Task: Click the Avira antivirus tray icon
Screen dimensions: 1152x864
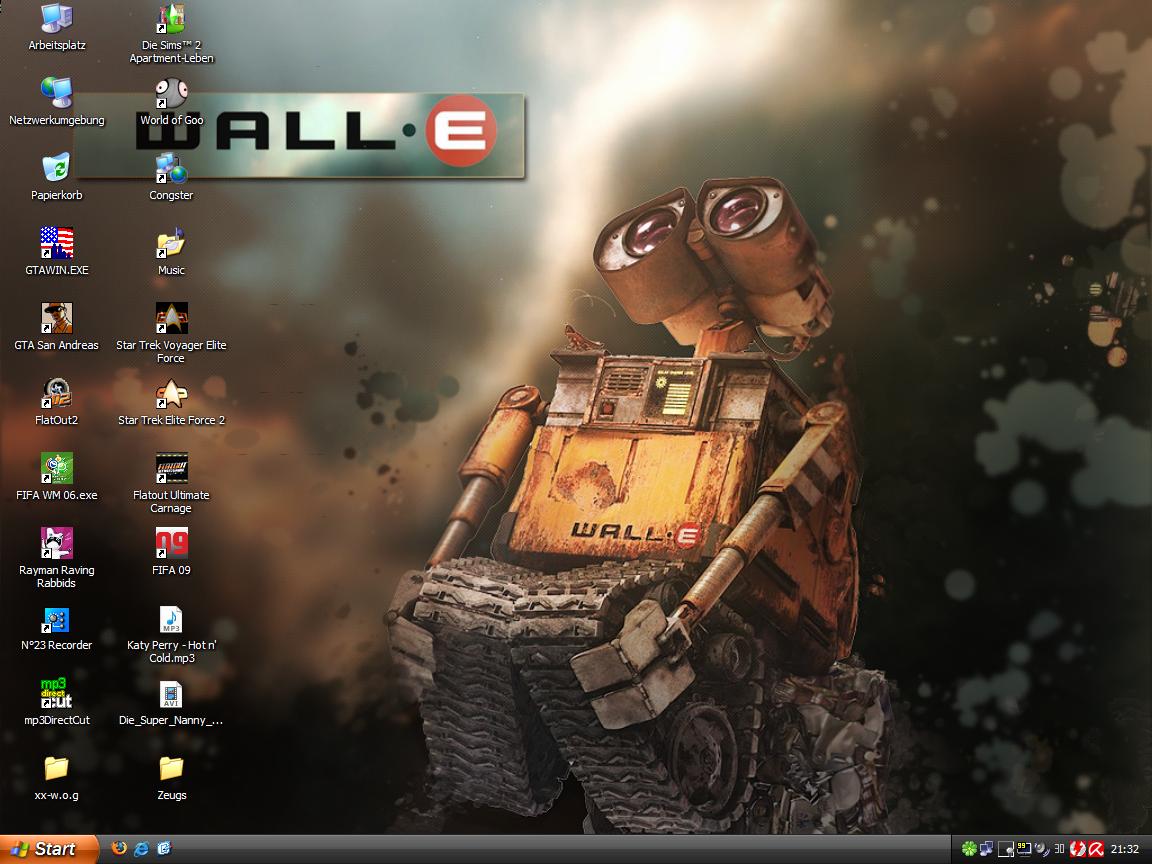Action: click(x=1096, y=849)
